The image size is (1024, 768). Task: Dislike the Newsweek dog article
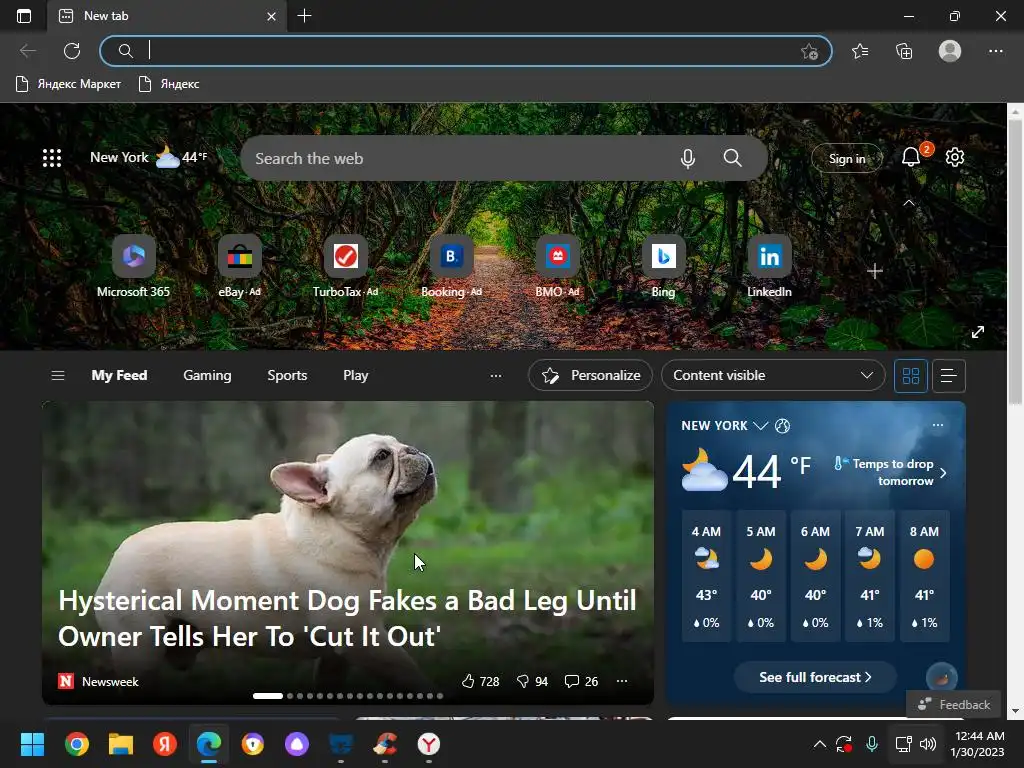click(532, 681)
